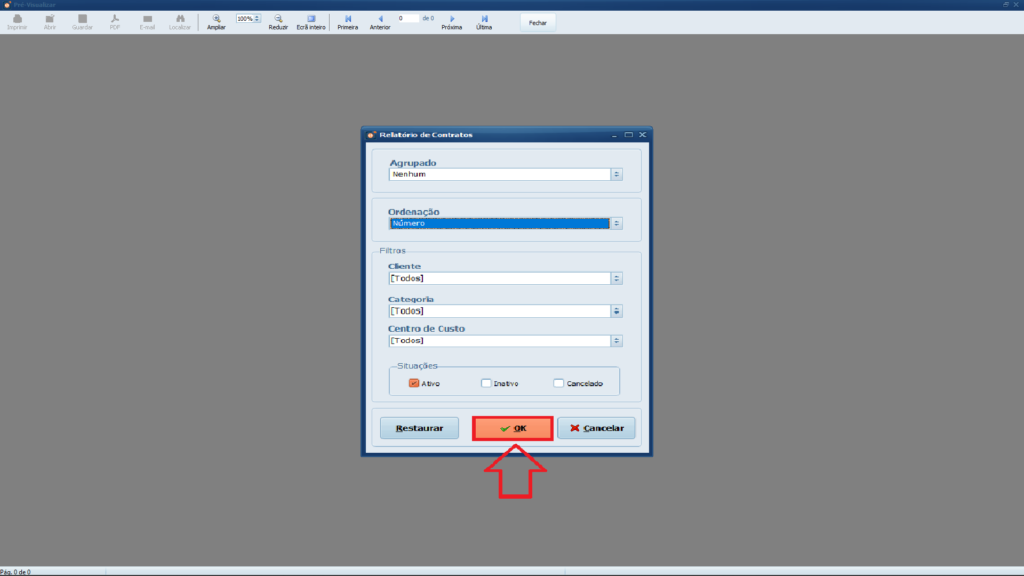Check the Cancelado checkbox
Screen dimensions: 1024x576
[559, 383]
